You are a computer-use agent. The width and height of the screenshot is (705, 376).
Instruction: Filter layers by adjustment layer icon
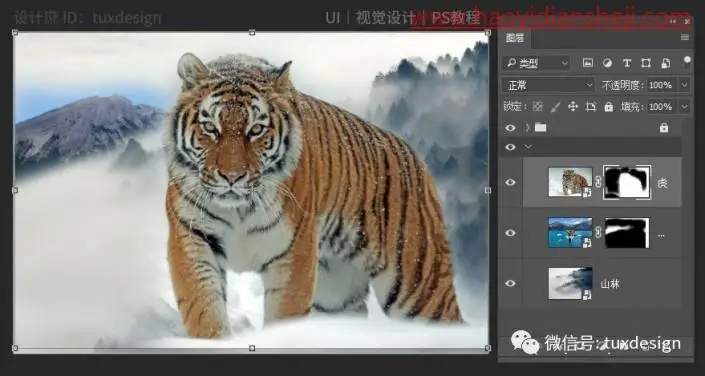(x=607, y=63)
